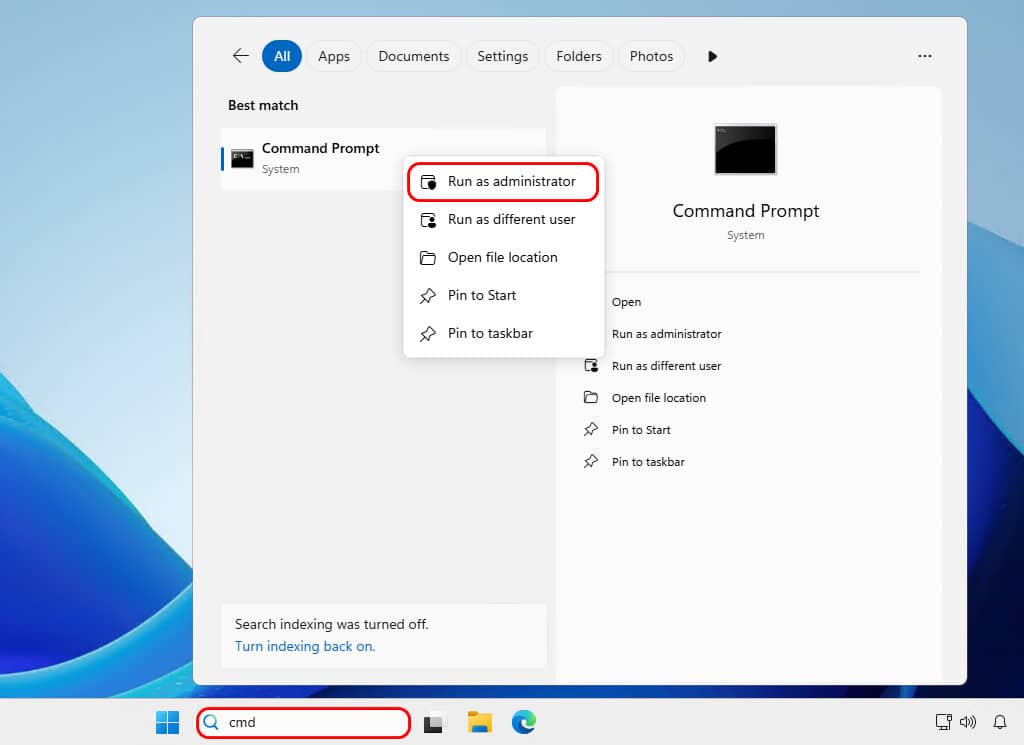Go back with the left arrow icon
Screen dimensions: 1024x745
tap(240, 56)
